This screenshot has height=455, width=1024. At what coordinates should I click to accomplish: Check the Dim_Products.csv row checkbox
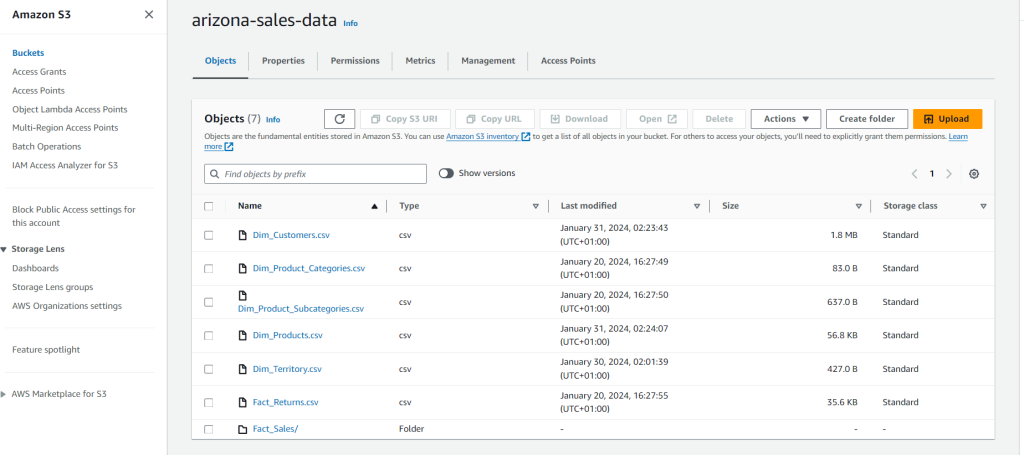[209, 335]
